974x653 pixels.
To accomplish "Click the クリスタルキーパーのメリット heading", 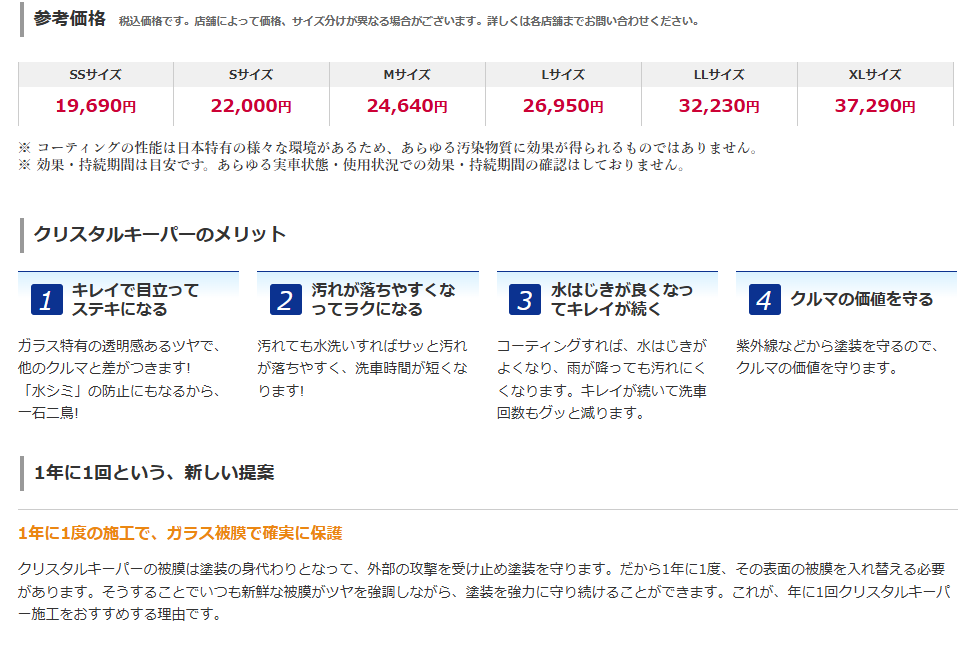I will pyautogui.click(x=160, y=234).
